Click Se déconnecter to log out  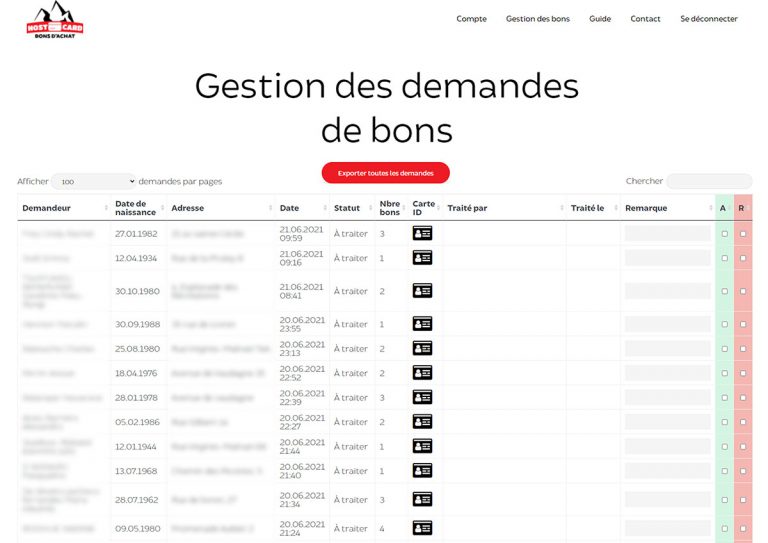point(709,19)
